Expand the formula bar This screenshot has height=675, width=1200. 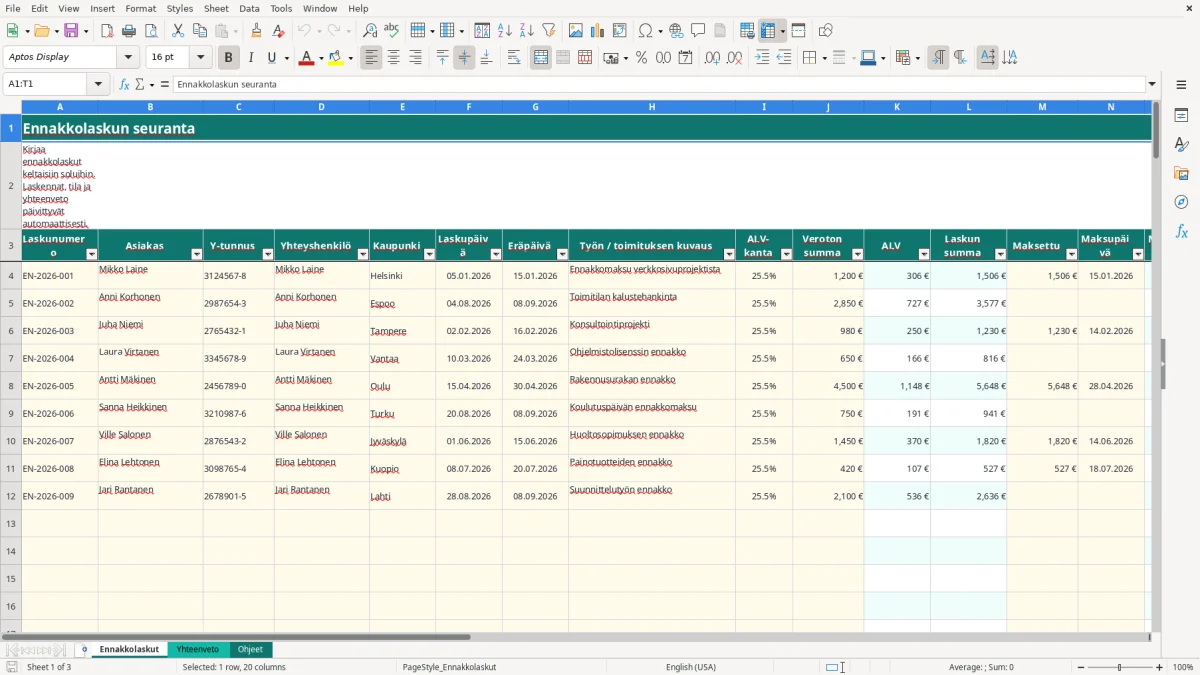[x=1152, y=85]
